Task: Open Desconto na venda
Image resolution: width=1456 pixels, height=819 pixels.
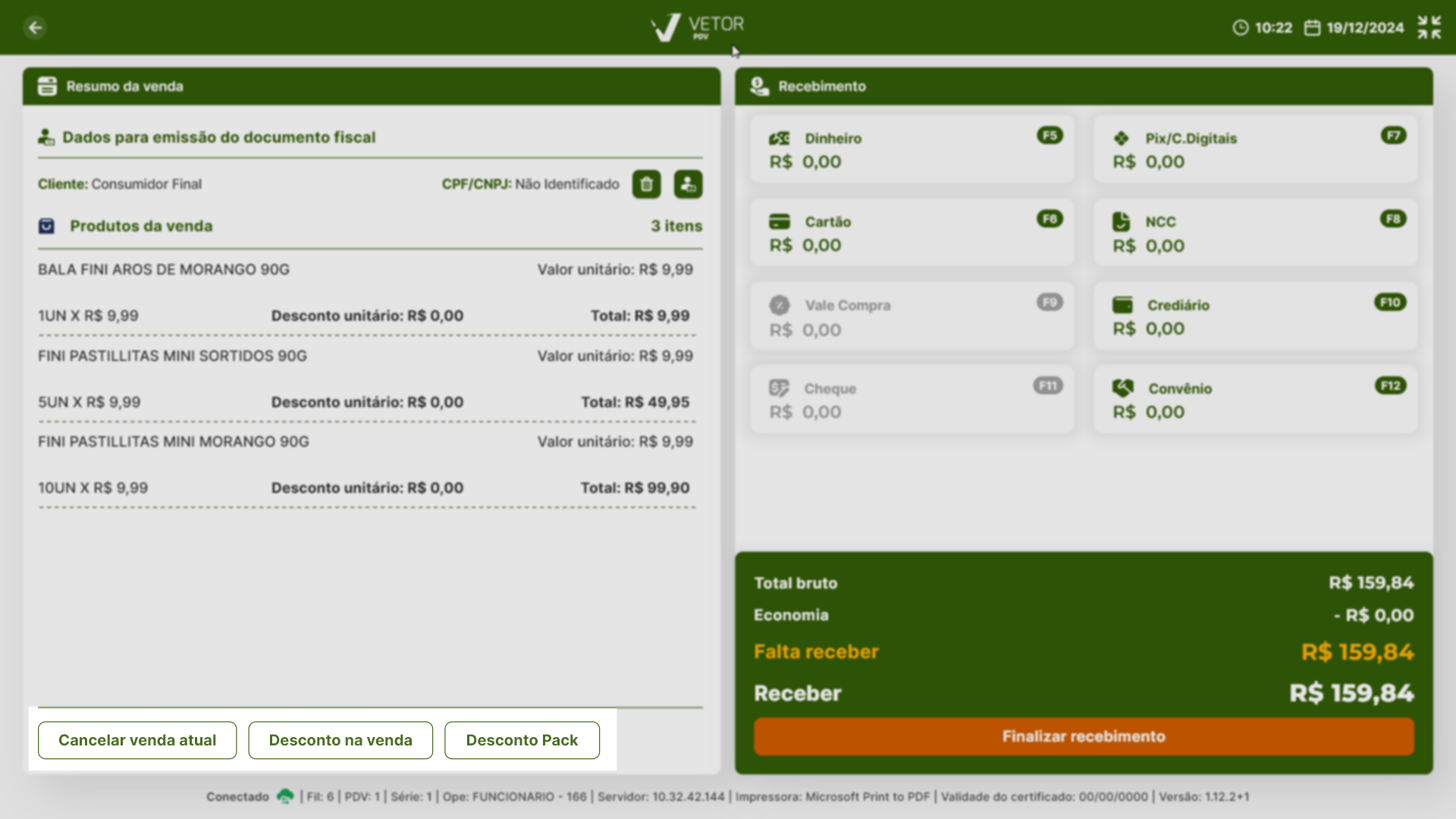Action: 340,740
